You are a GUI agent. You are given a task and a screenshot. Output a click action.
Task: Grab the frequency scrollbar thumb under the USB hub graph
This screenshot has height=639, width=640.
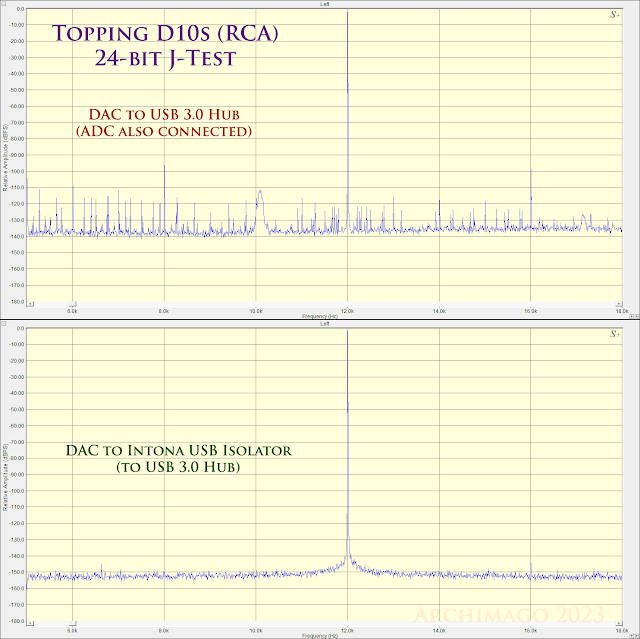73,304
